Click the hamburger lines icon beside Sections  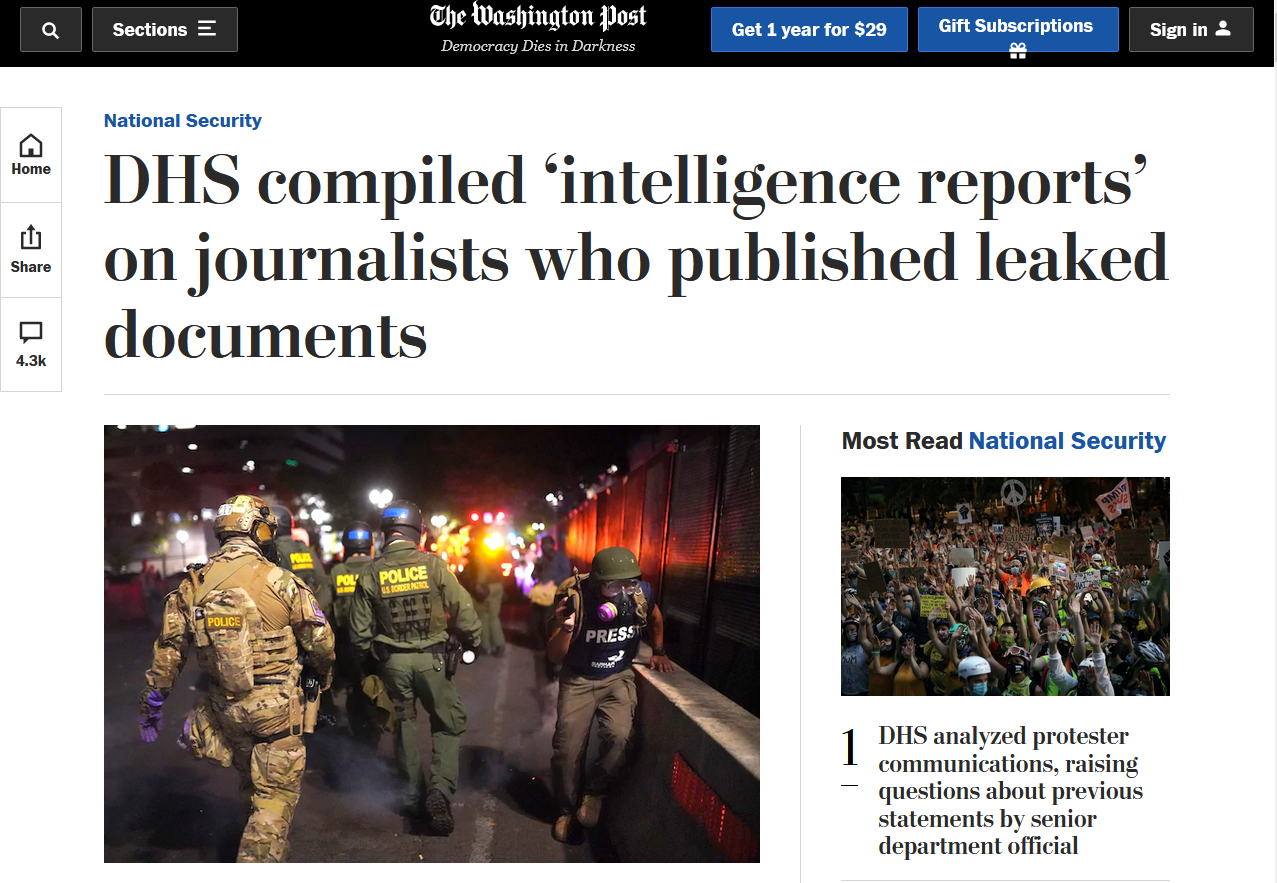coord(207,29)
